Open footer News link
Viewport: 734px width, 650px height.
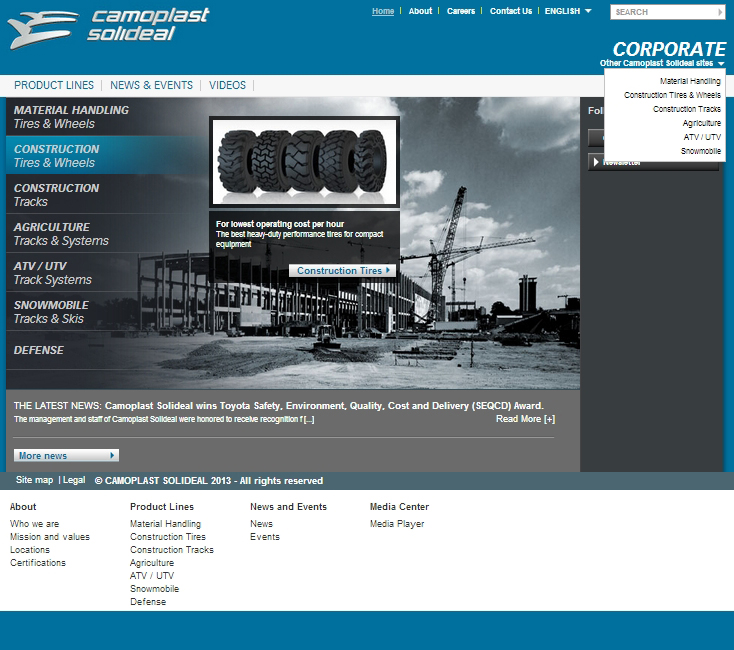click(x=261, y=524)
